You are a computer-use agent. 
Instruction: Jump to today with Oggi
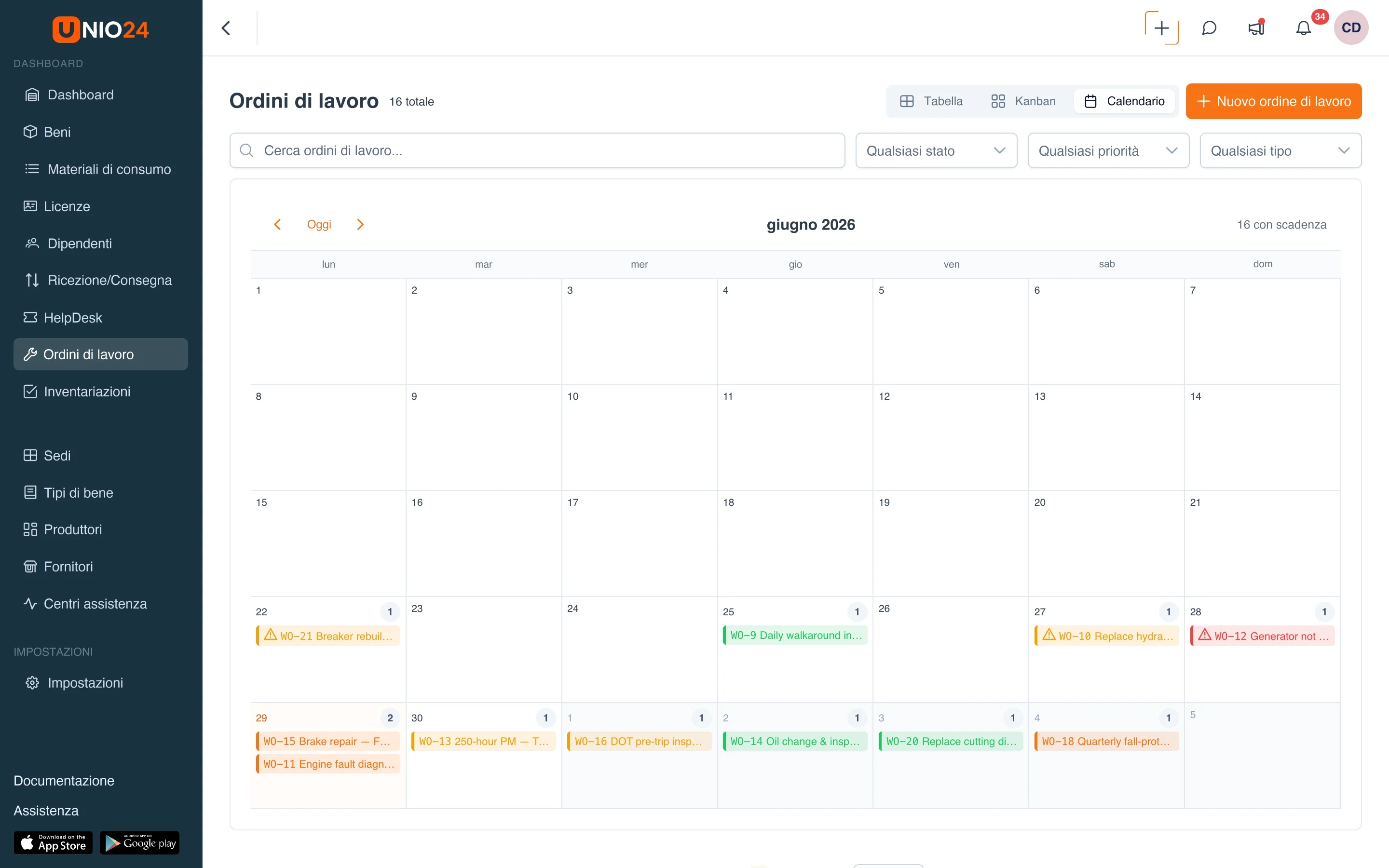(319, 224)
